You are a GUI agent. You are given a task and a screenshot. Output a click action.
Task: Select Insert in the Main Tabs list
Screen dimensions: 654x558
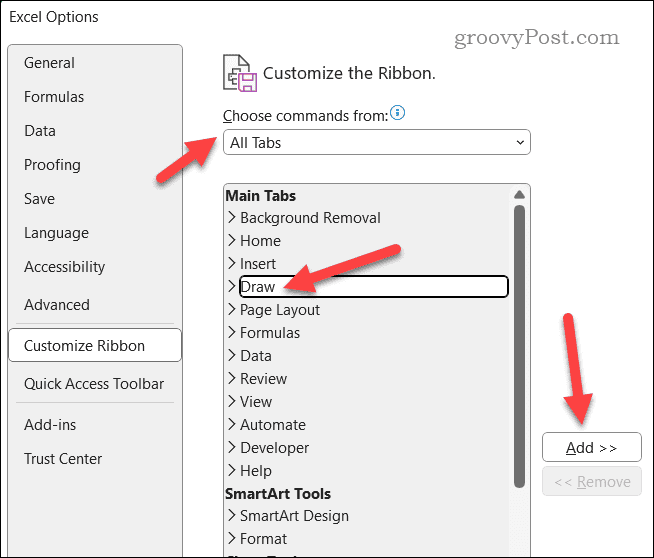coord(258,264)
